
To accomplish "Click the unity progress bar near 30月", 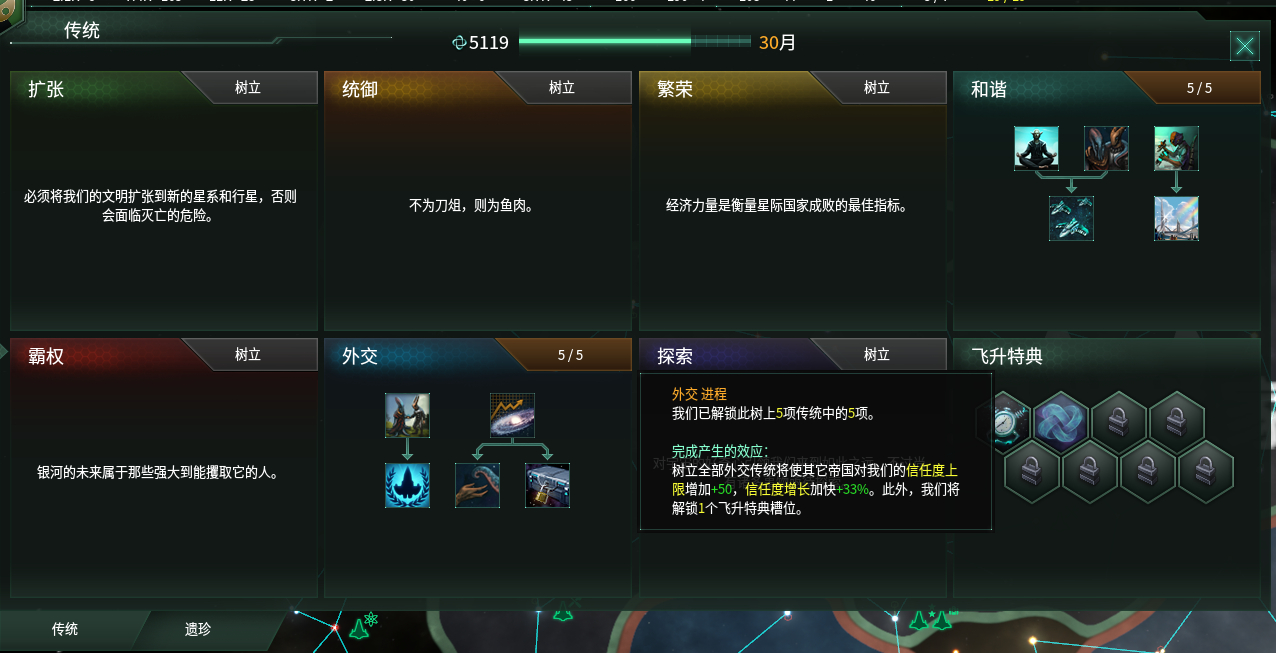I will [x=635, y=42].
